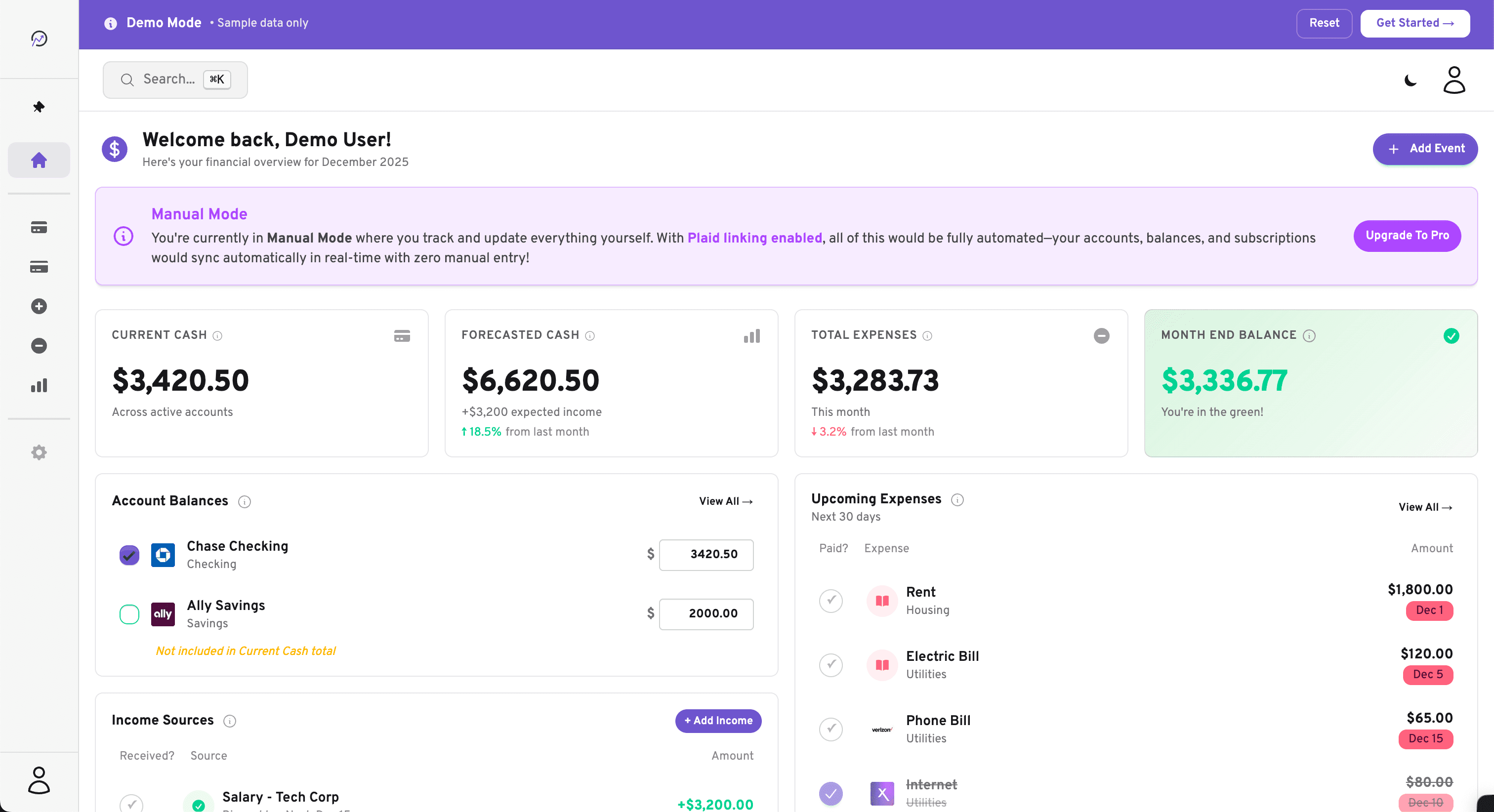Click the Upgrade To Pro button
This screenshot has height=812, width=1494.
point(1407,236)
